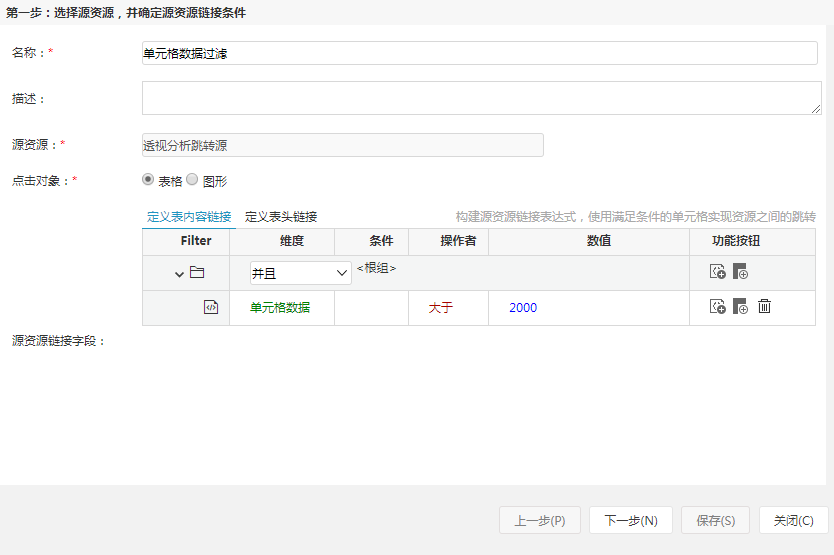The width and height of the screenshot is (834, 555).
Task: Click add condition icon in 单元格数据 row
Action: (718, 307)
